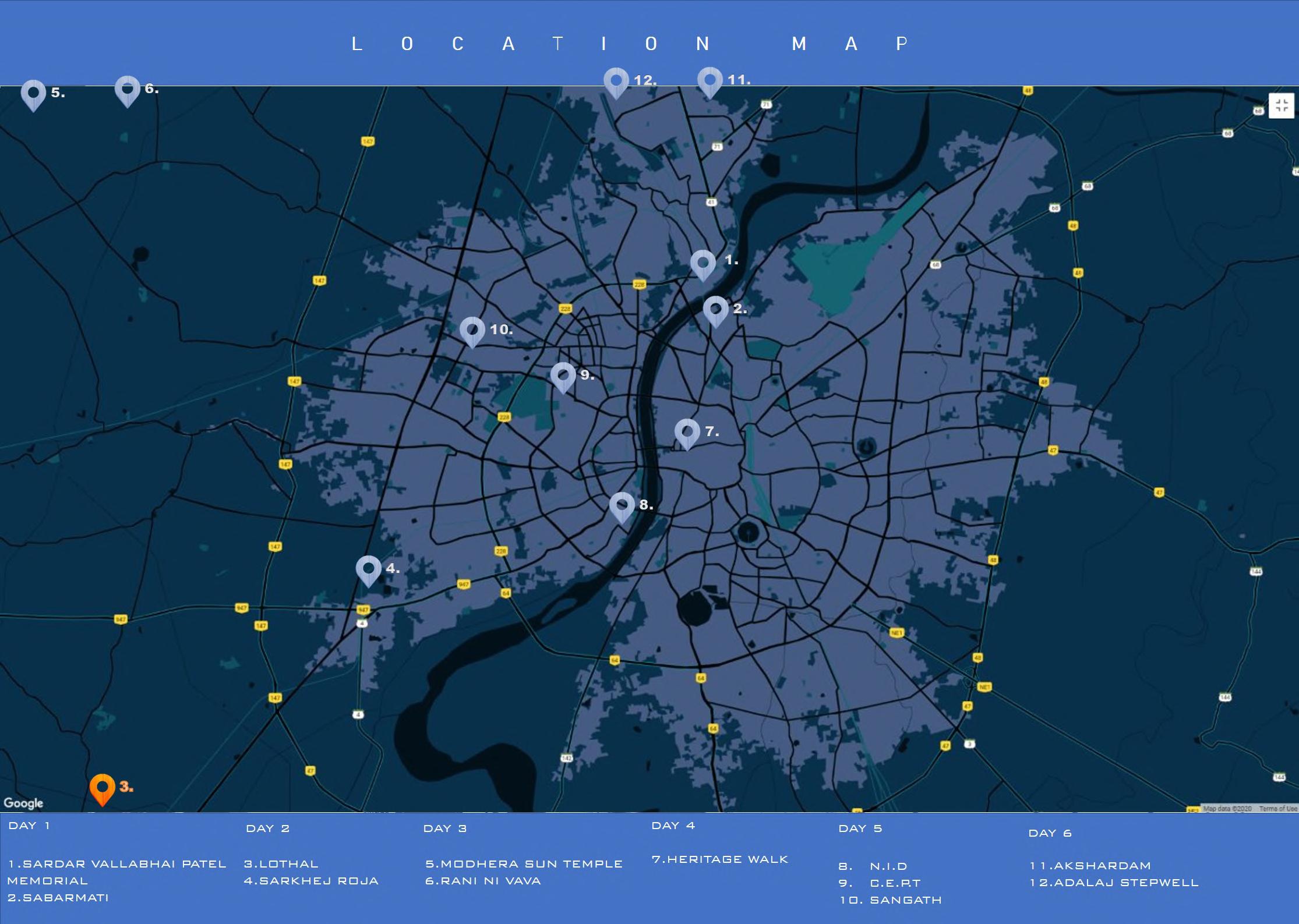
Task: Click map pin number 10
Action: (x=472, y=331)
